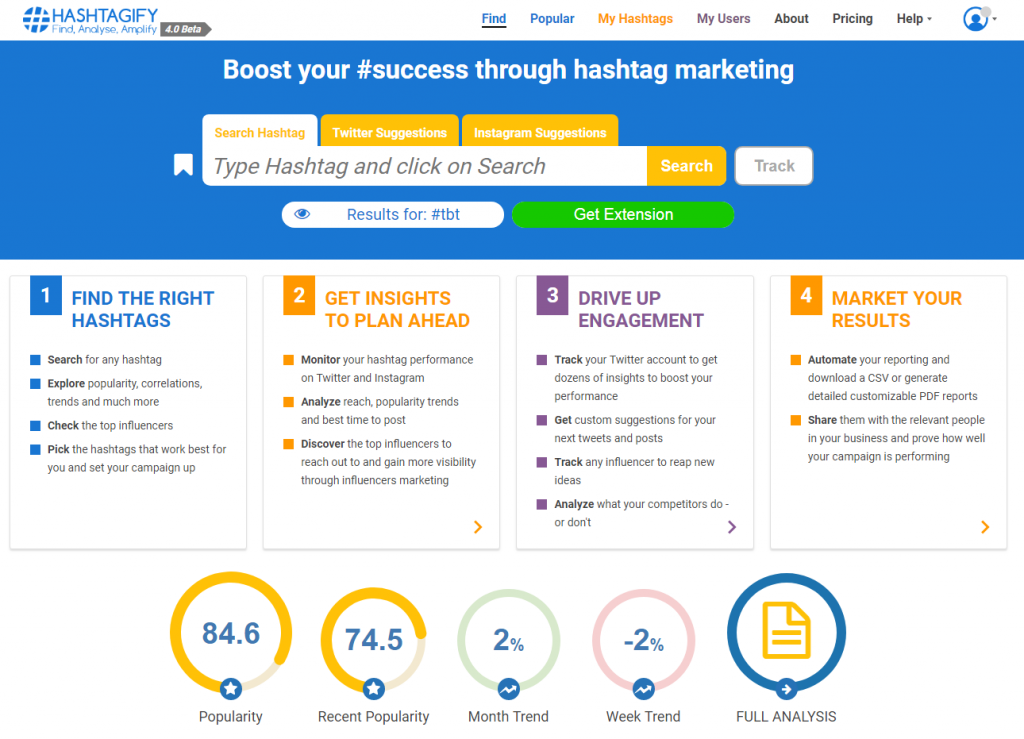Screen dimensions: 1024x739
Task: Click the Hashtagify logo
Action: pyautogui.click(x=117, y=21)
